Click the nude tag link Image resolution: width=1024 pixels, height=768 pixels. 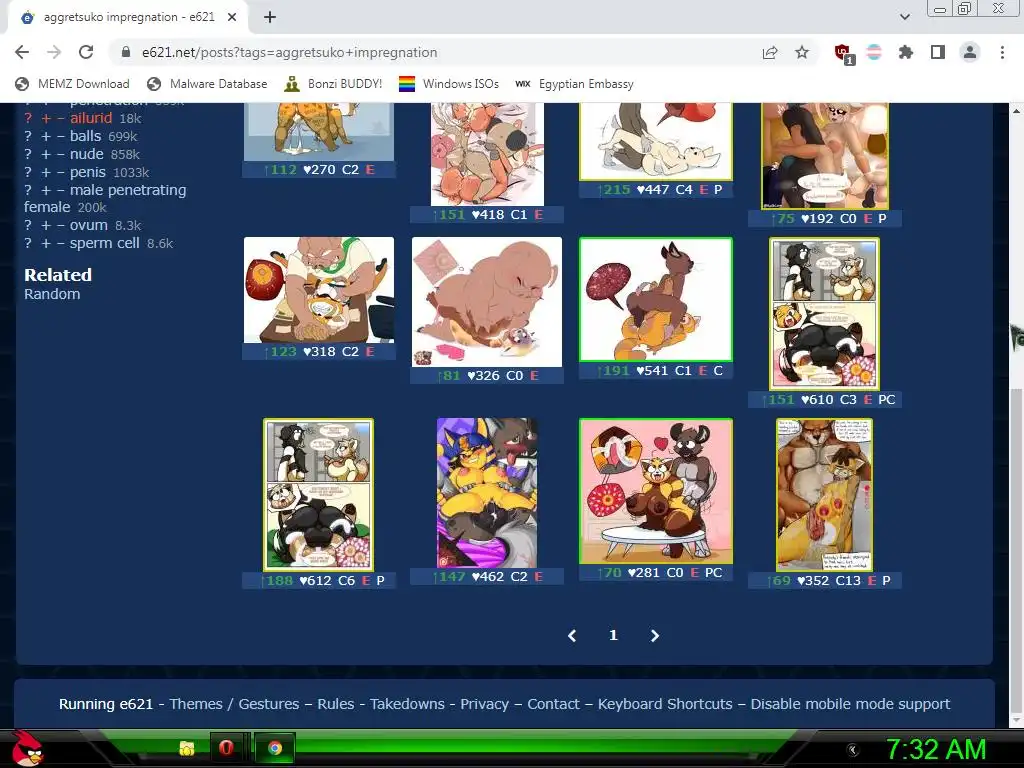point(87,154)
